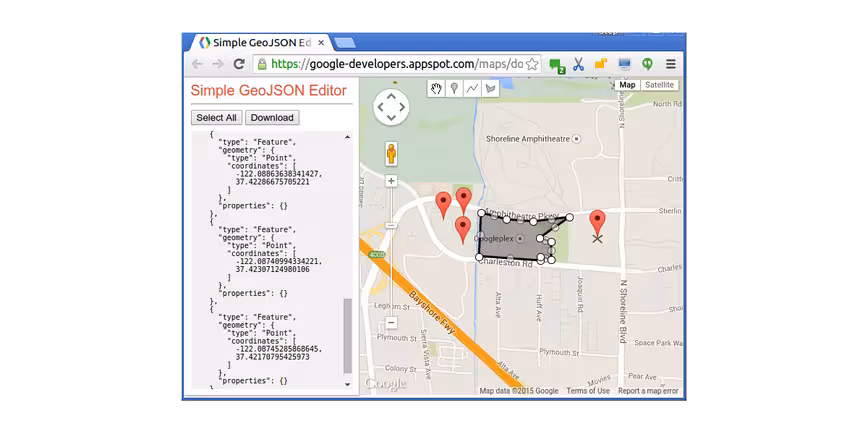Switch map view to Satellite
The height and width of the screenshot is (434, 868).
(659, 85)
